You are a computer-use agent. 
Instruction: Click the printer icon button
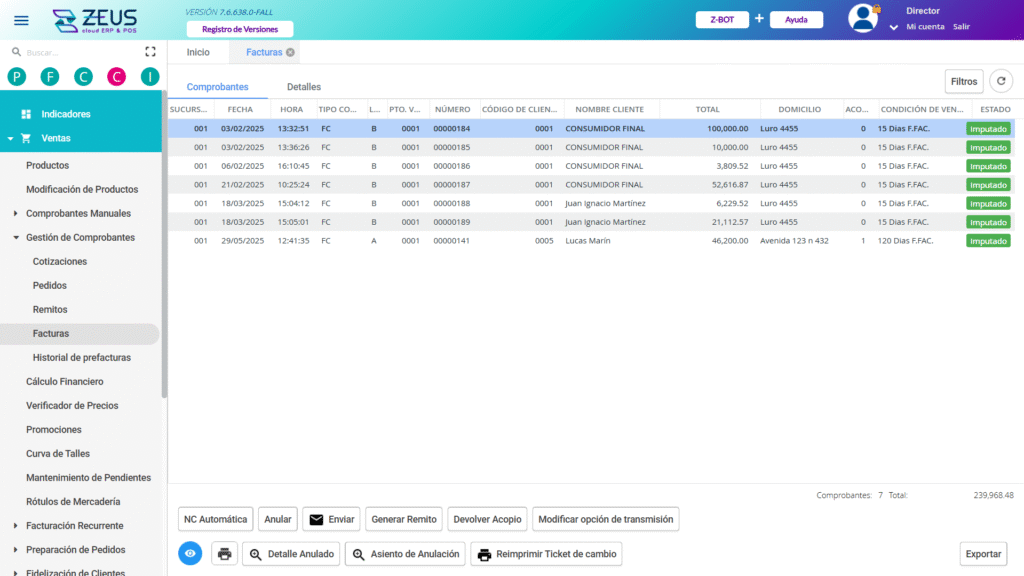pyautogui.click(x=225, y=554)
